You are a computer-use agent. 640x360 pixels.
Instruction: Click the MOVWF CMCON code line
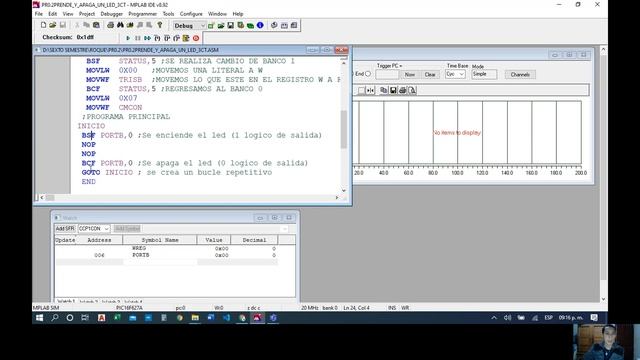tap(114, 107)
